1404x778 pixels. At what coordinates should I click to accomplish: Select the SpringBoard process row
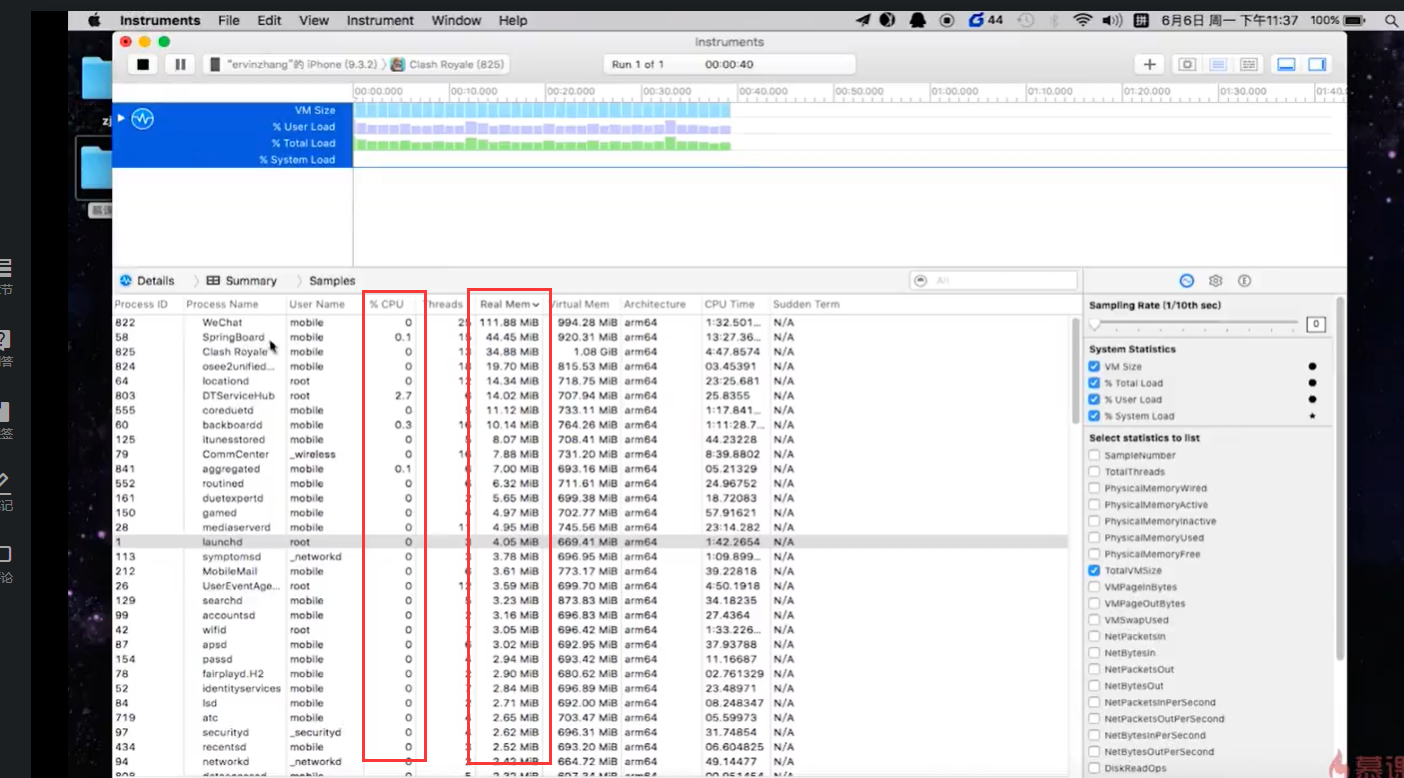pyautogui.click(x=590, y=337)
